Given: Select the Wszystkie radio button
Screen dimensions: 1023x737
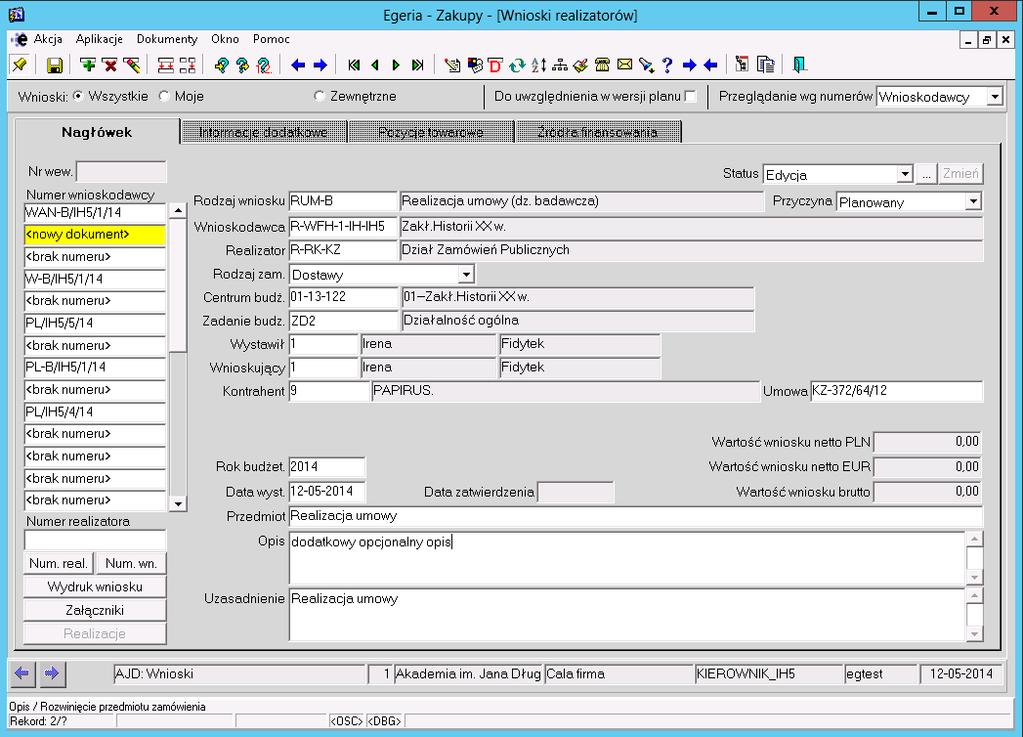Looking at the screenshot, I should (x=78, y=96).
